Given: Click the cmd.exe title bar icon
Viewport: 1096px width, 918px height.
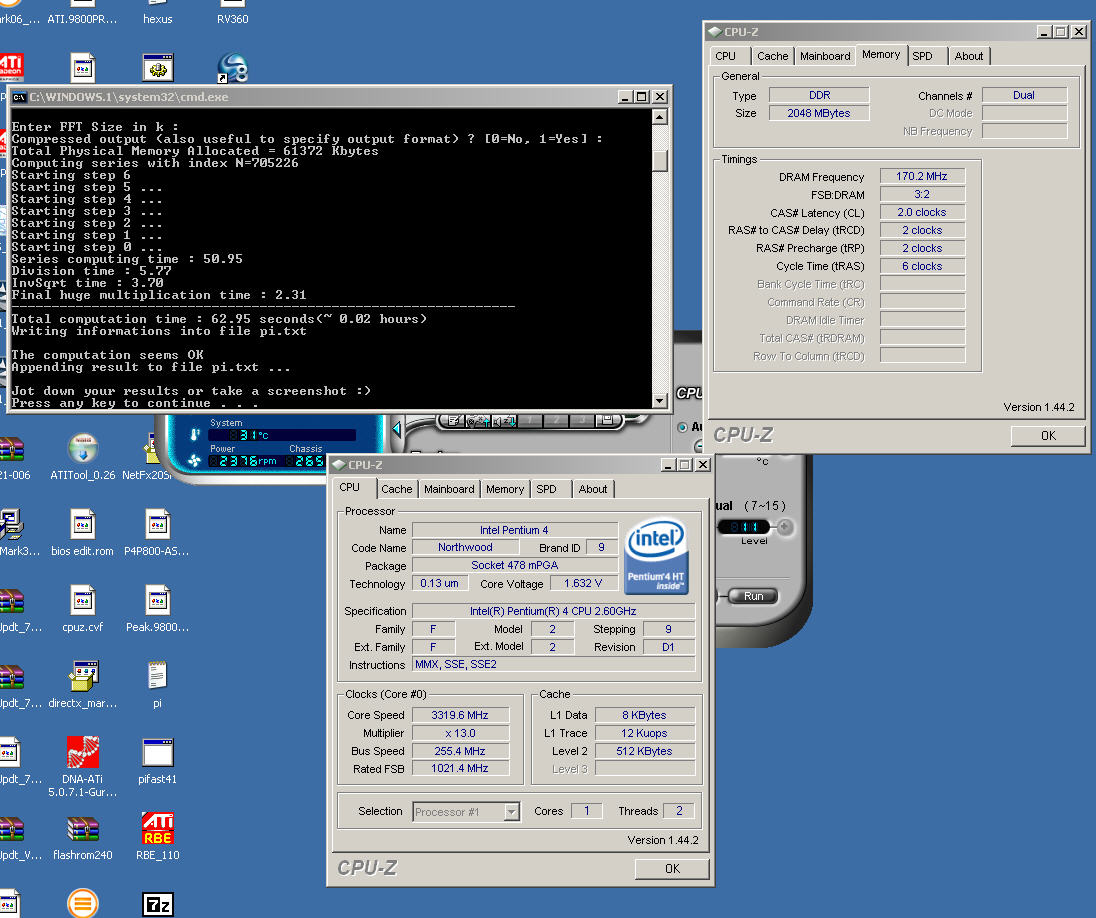Looking at the screenshot, I should [19, 97].
